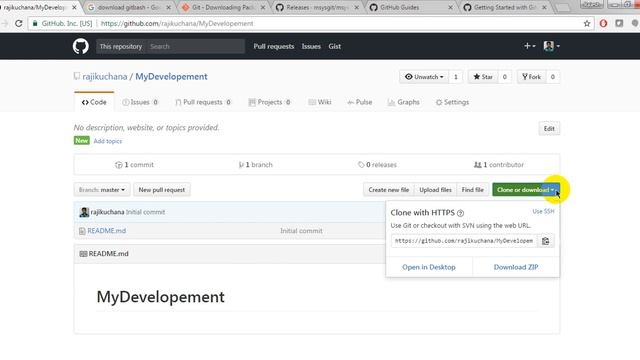
Task: Click the Edit description button
Action: [549, 129]
